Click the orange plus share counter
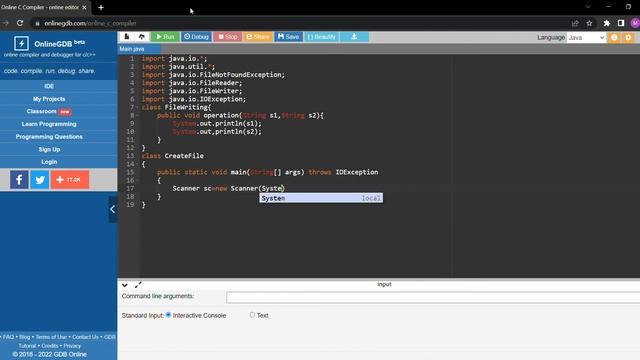 (x=70, y=180)
